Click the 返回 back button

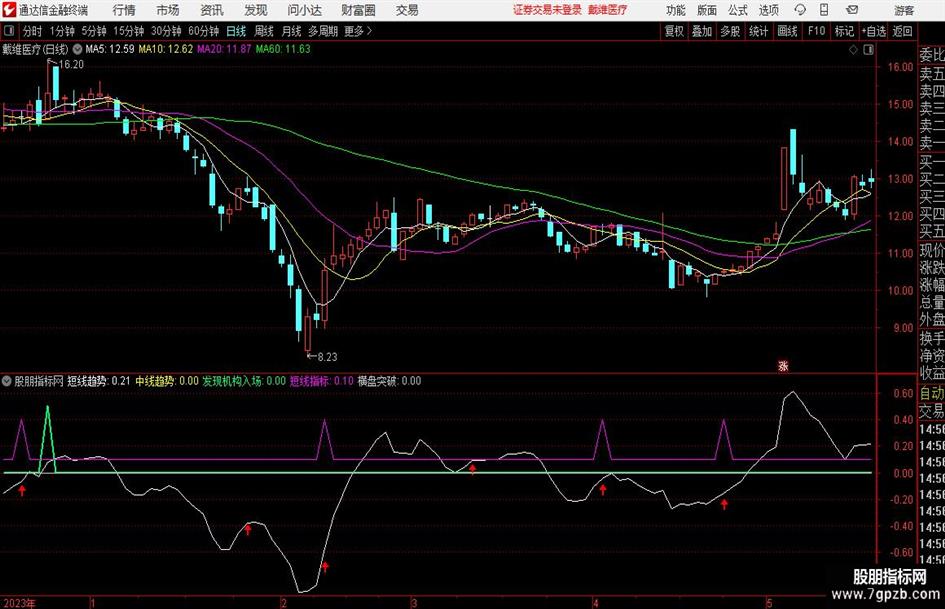pos(902,31)
